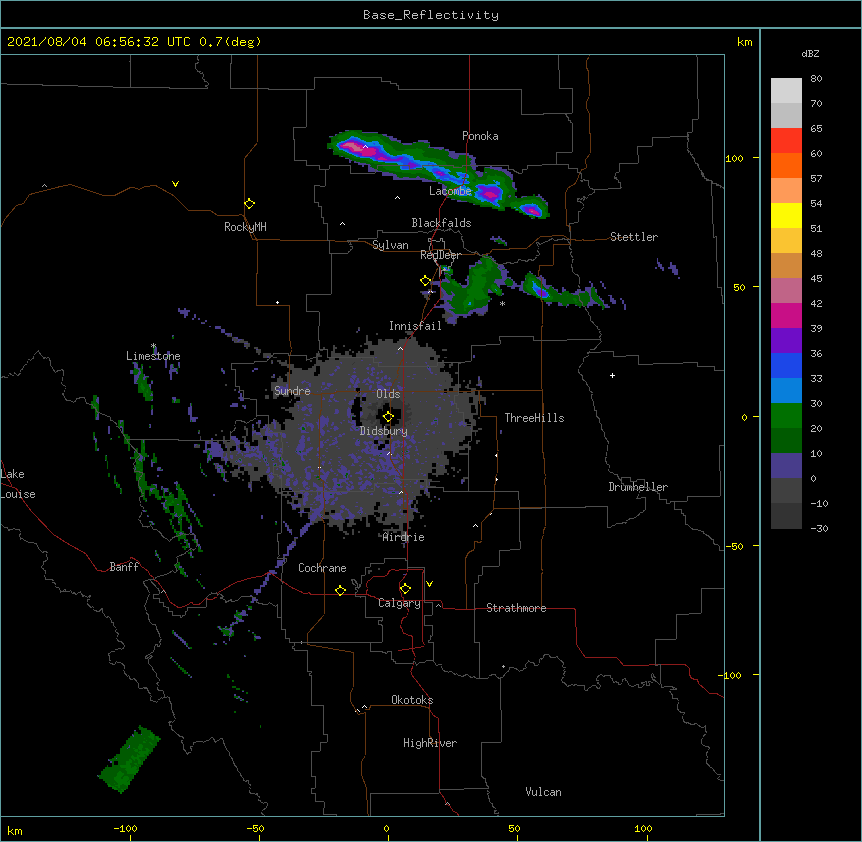The width and height of the screenshot is (862, 842).
Task: Click the Base_Reflectivity title text
Action: pyautogui.click(x=431, y=15)
